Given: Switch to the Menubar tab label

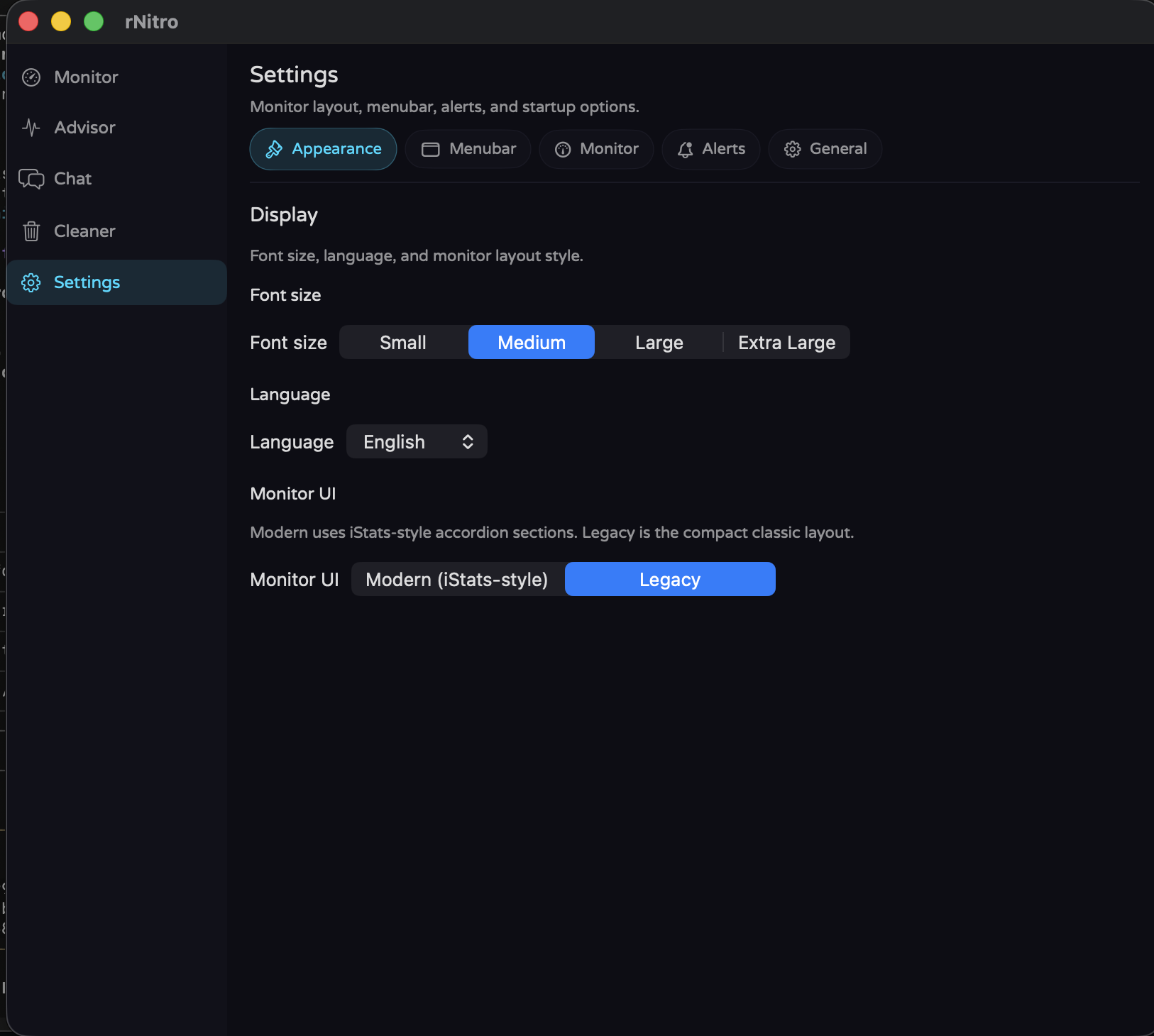Looking at the screenshot, I should (483, 149).
